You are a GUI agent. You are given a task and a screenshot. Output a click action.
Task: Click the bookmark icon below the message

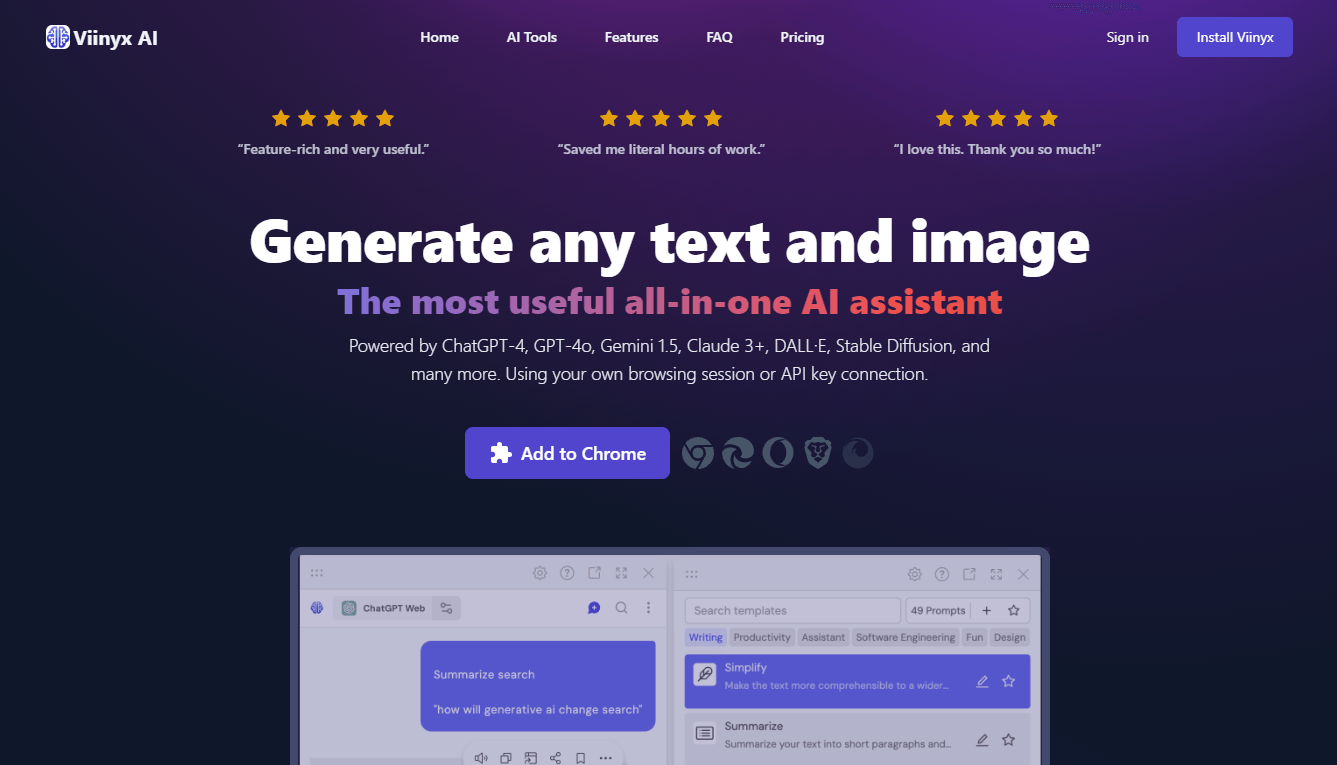pyautogui.click(x=580, y=758)
